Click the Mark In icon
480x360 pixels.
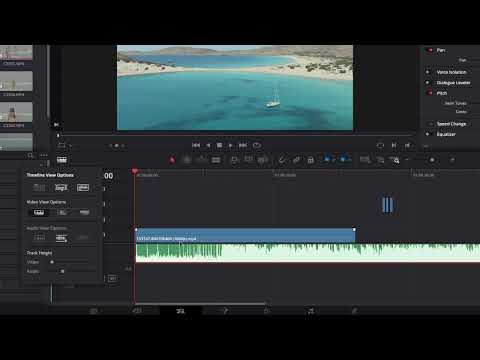pyautogui.click(x=394, y=145)
